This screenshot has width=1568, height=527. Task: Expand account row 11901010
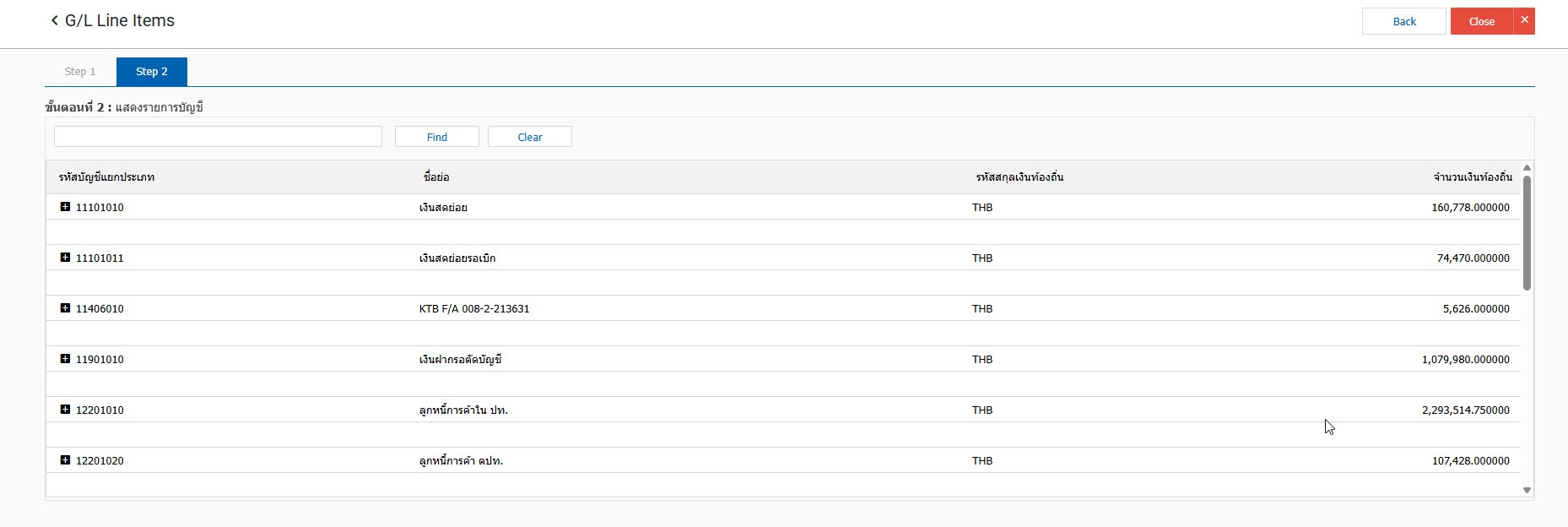pos(65,359)
